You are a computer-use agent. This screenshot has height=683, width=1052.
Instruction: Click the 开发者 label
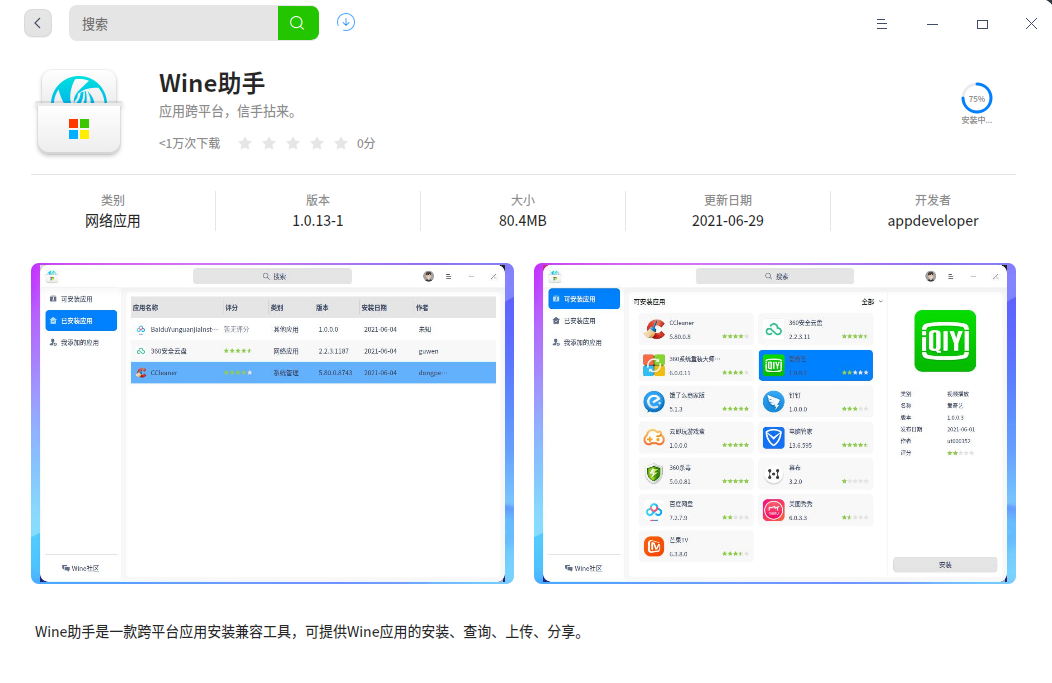tap(933, 200)
